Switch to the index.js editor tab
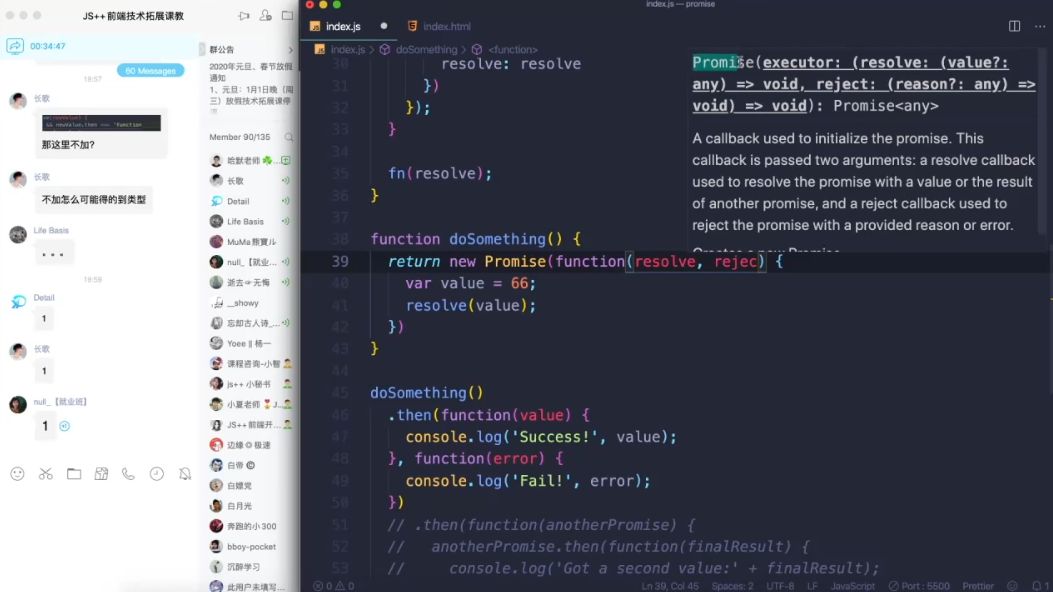Image resolution: width=1053 pixels, height=592 pixels. [343, 26]
